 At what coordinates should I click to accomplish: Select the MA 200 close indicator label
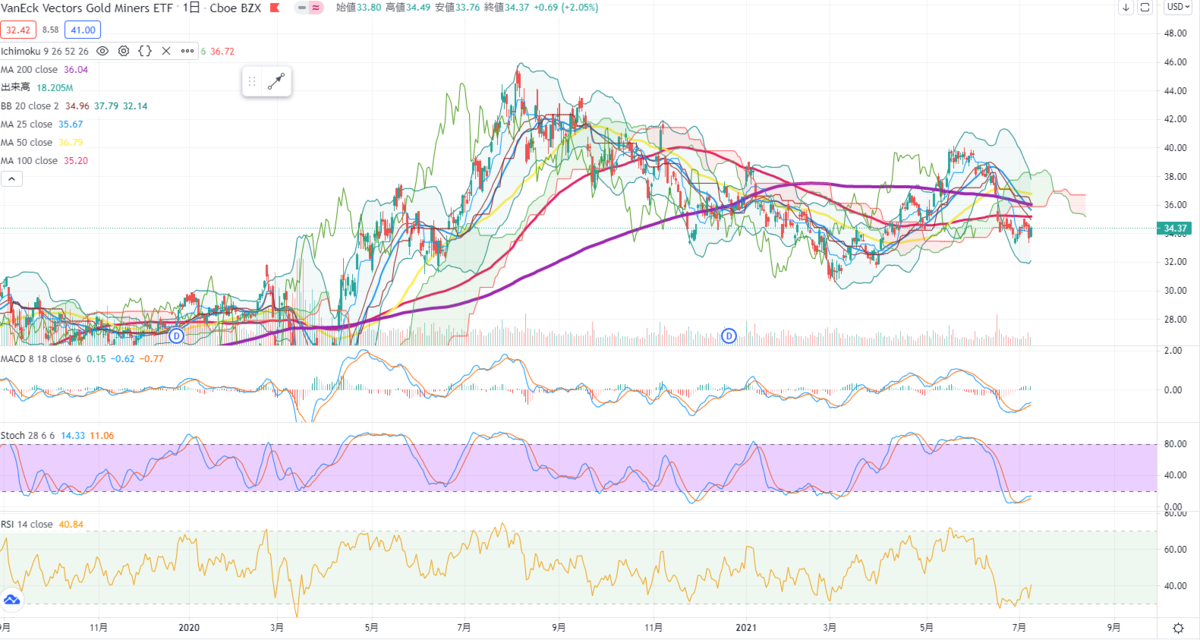(x=30, y=70)
